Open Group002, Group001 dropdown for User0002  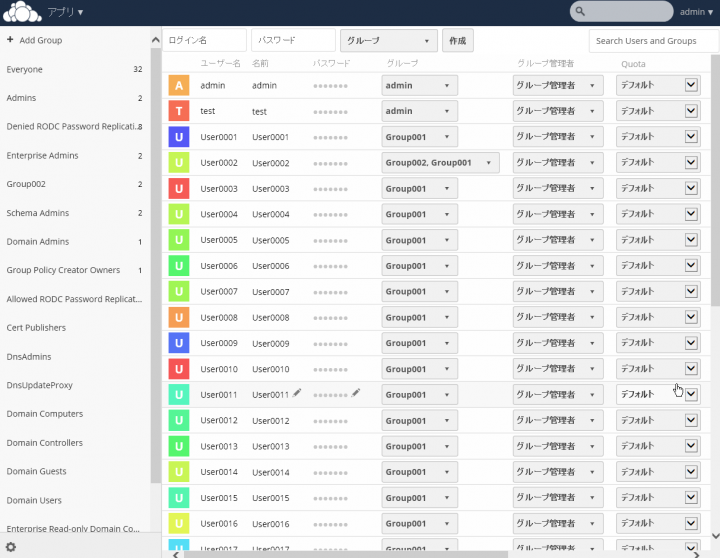pyautogui.click(x=440, y=163)
